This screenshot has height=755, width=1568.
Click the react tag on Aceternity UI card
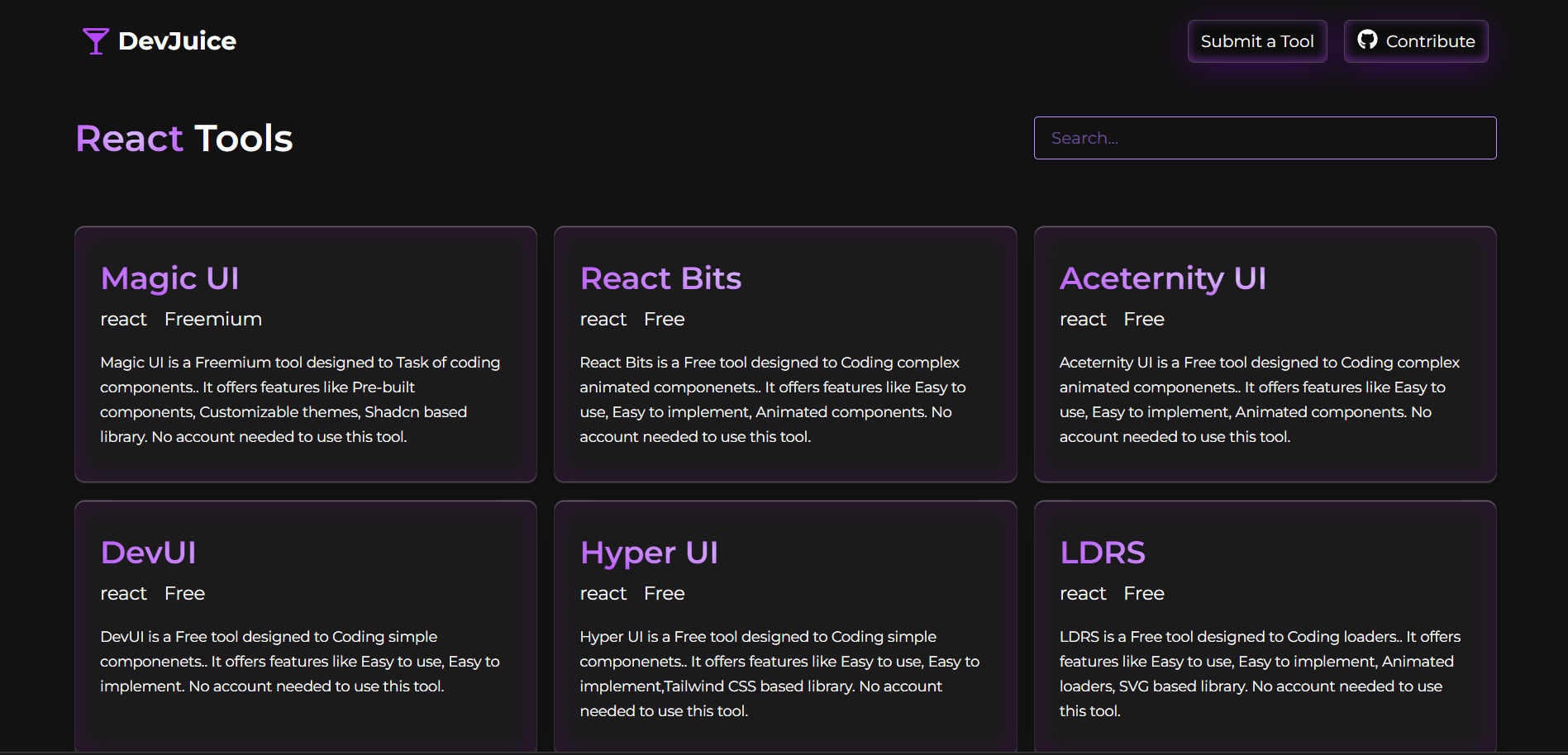point(1083,319)
